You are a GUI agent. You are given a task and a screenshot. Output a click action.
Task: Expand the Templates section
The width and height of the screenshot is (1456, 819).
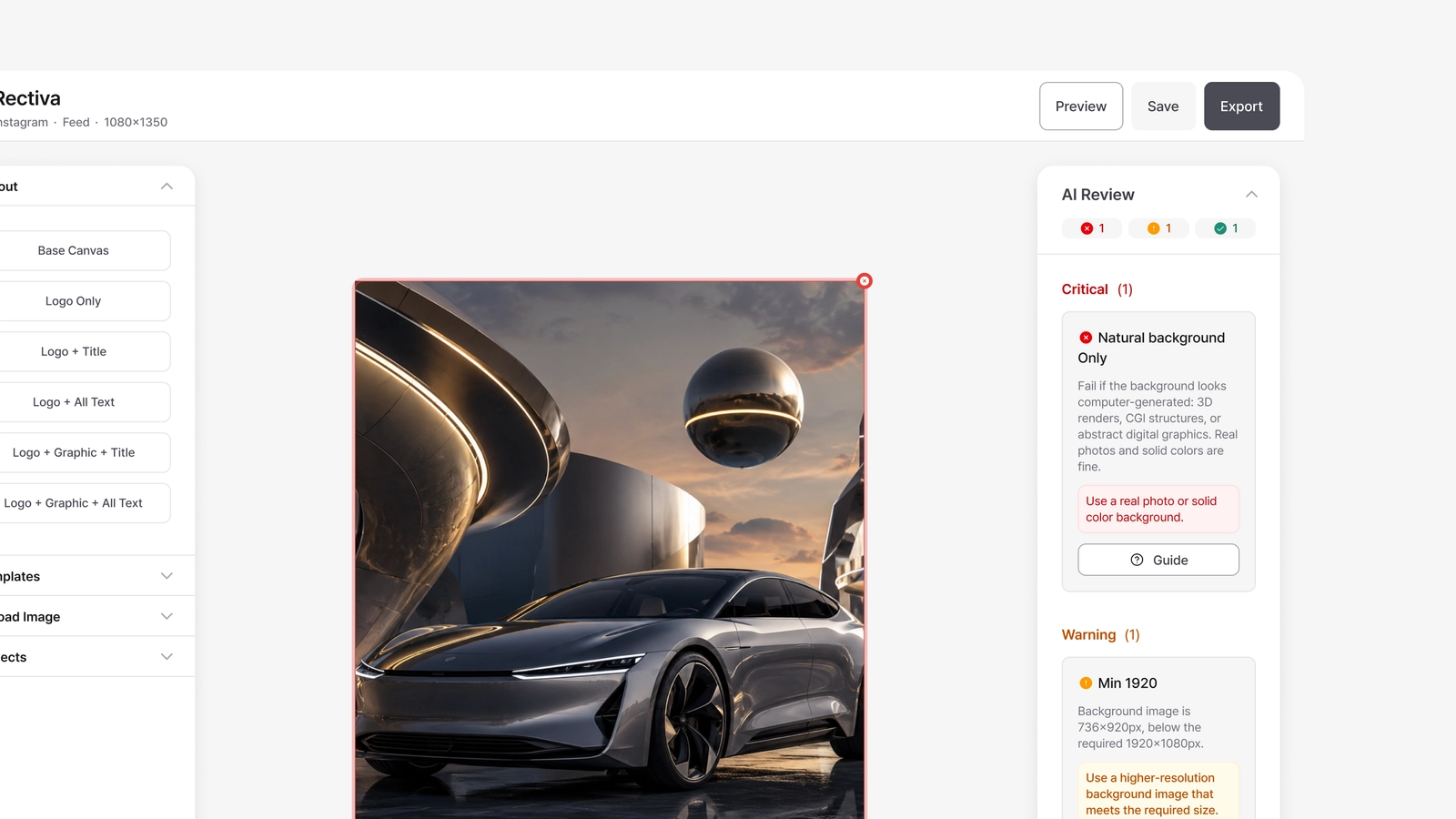[x=167, y=576]
